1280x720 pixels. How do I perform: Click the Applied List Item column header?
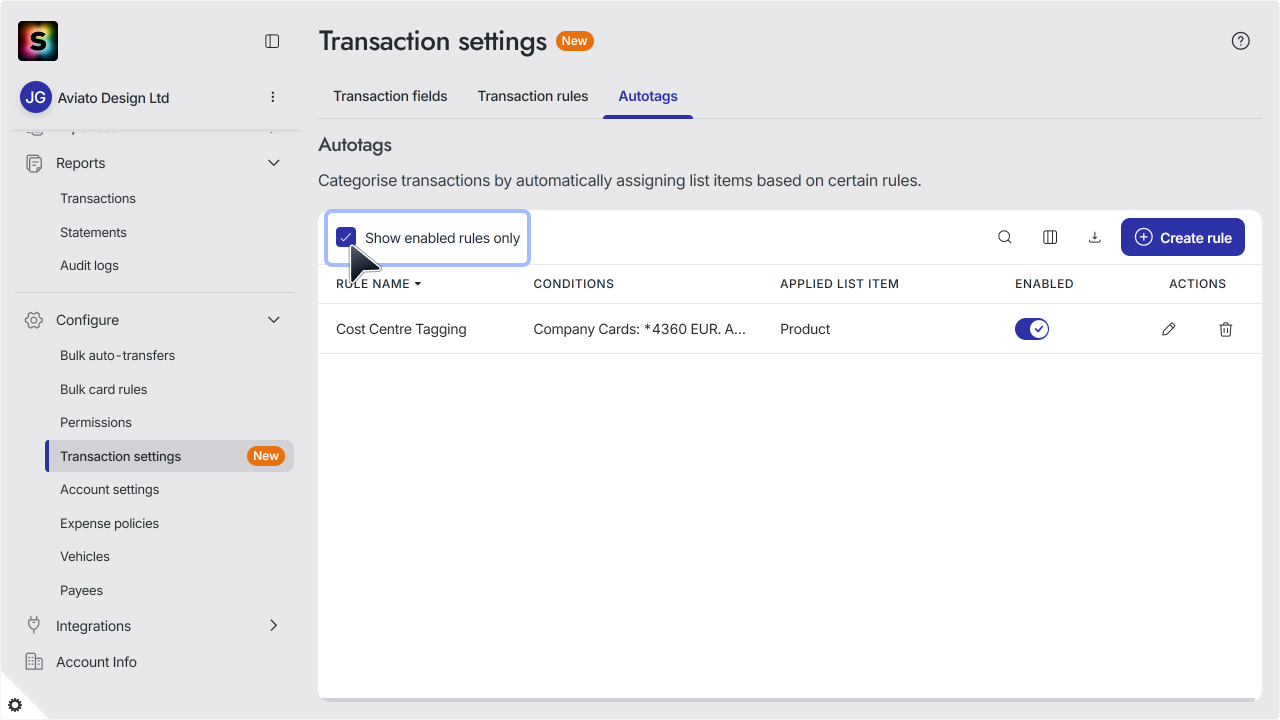point(839,284)
